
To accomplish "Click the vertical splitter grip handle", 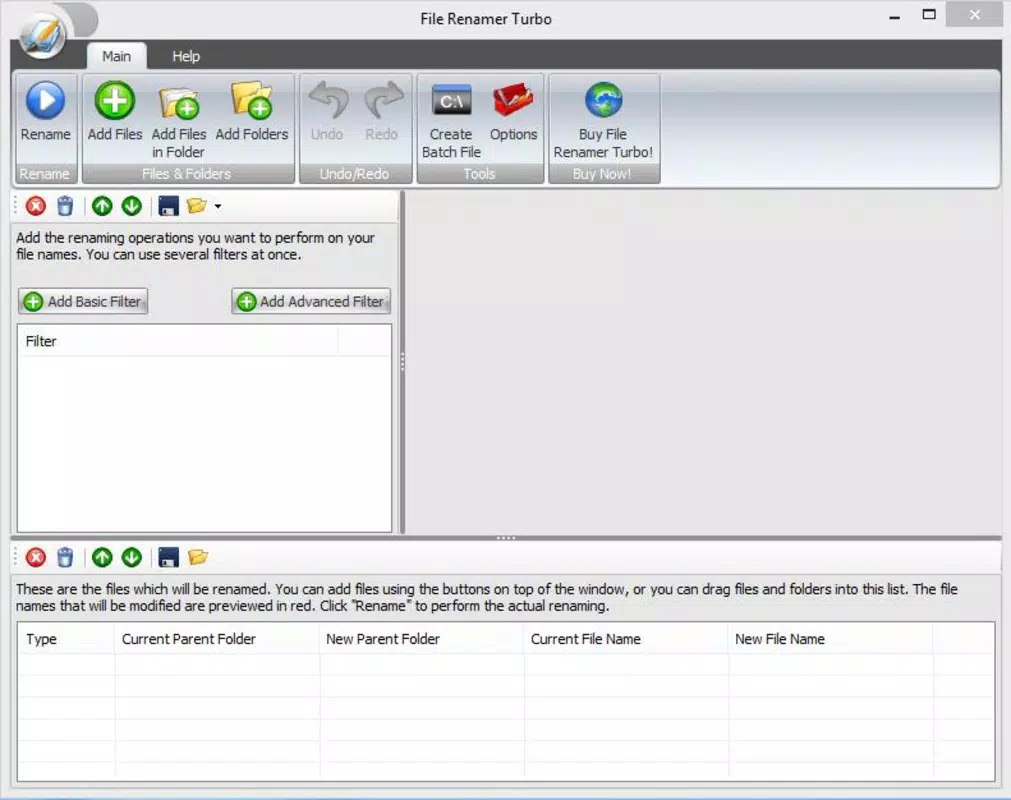I will [402, 362].
